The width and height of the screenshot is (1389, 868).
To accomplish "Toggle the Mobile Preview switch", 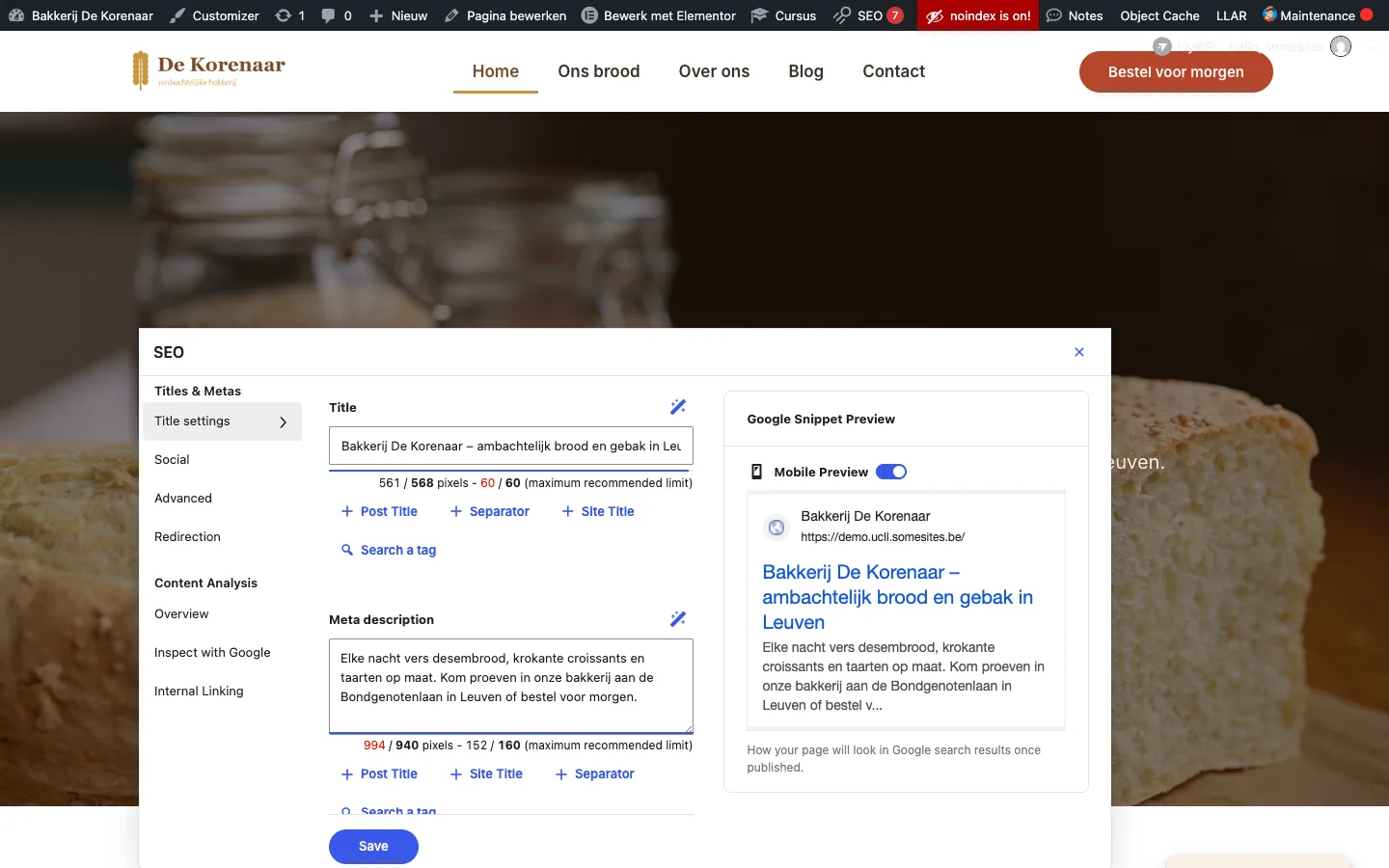I will tap(891, 472).
